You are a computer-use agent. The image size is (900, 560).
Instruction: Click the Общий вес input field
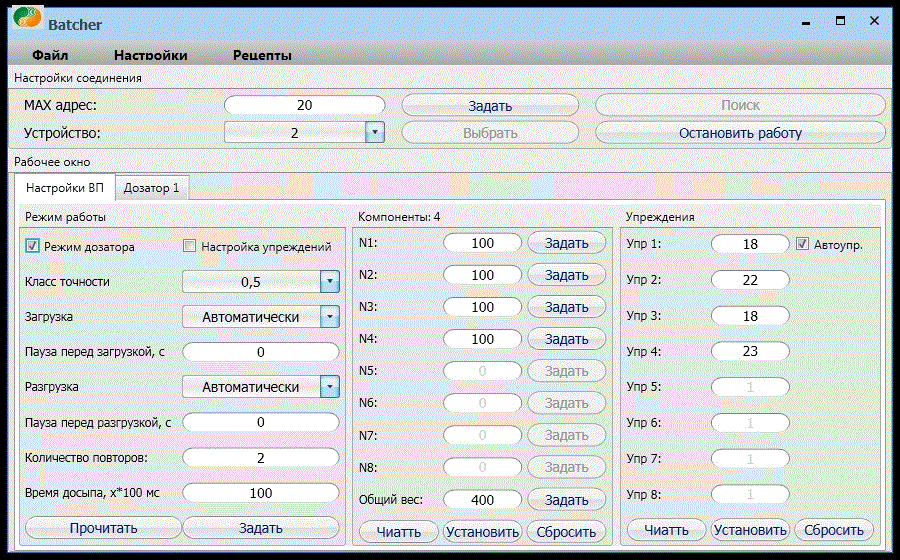tap(482, 500)
